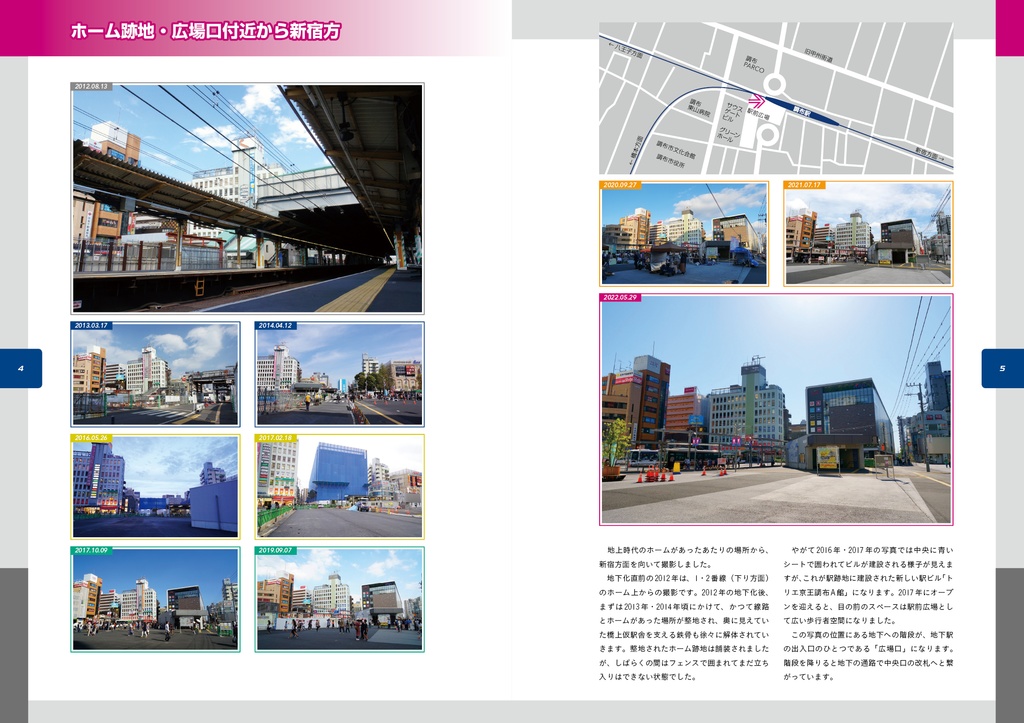Click the ホーム跡地・広場口付近から新宿方 title header
This screenshot has height=723, width=1024.
point(206,32)
